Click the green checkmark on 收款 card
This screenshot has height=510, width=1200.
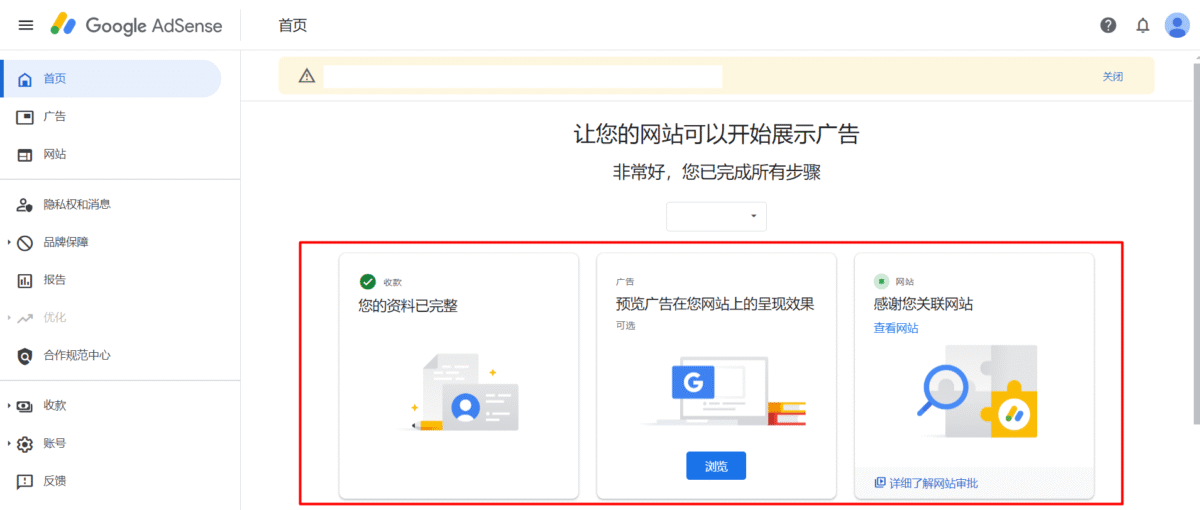(x=368, y=282)
